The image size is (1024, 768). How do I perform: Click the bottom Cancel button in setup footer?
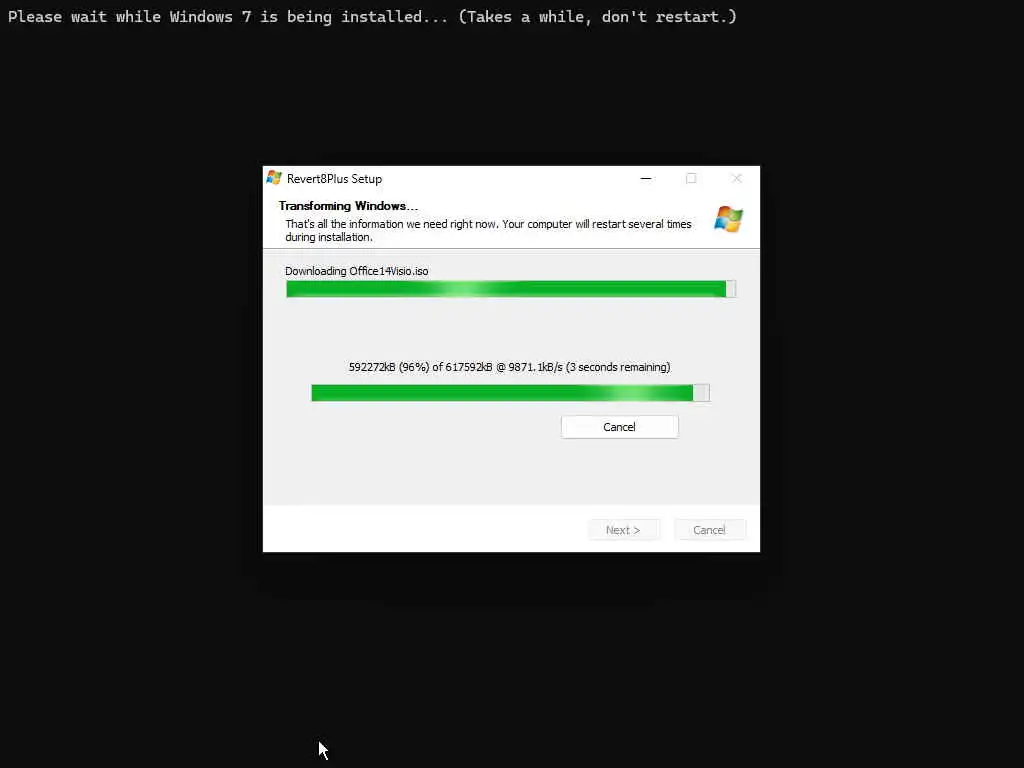tap(710, 530)
